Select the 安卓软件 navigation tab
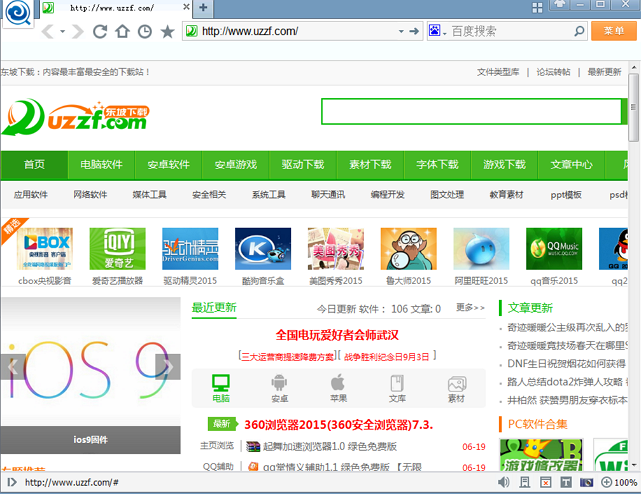 point(168,164)
